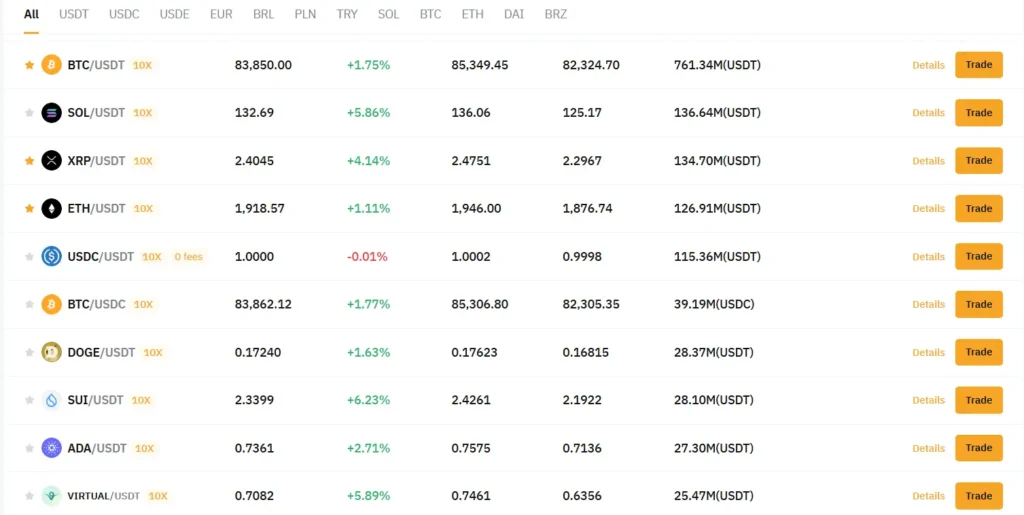This screenshot has height=515, width=1024.
Task: Unfavorite XRP/USDT with its star
Action: coord(29,161)
